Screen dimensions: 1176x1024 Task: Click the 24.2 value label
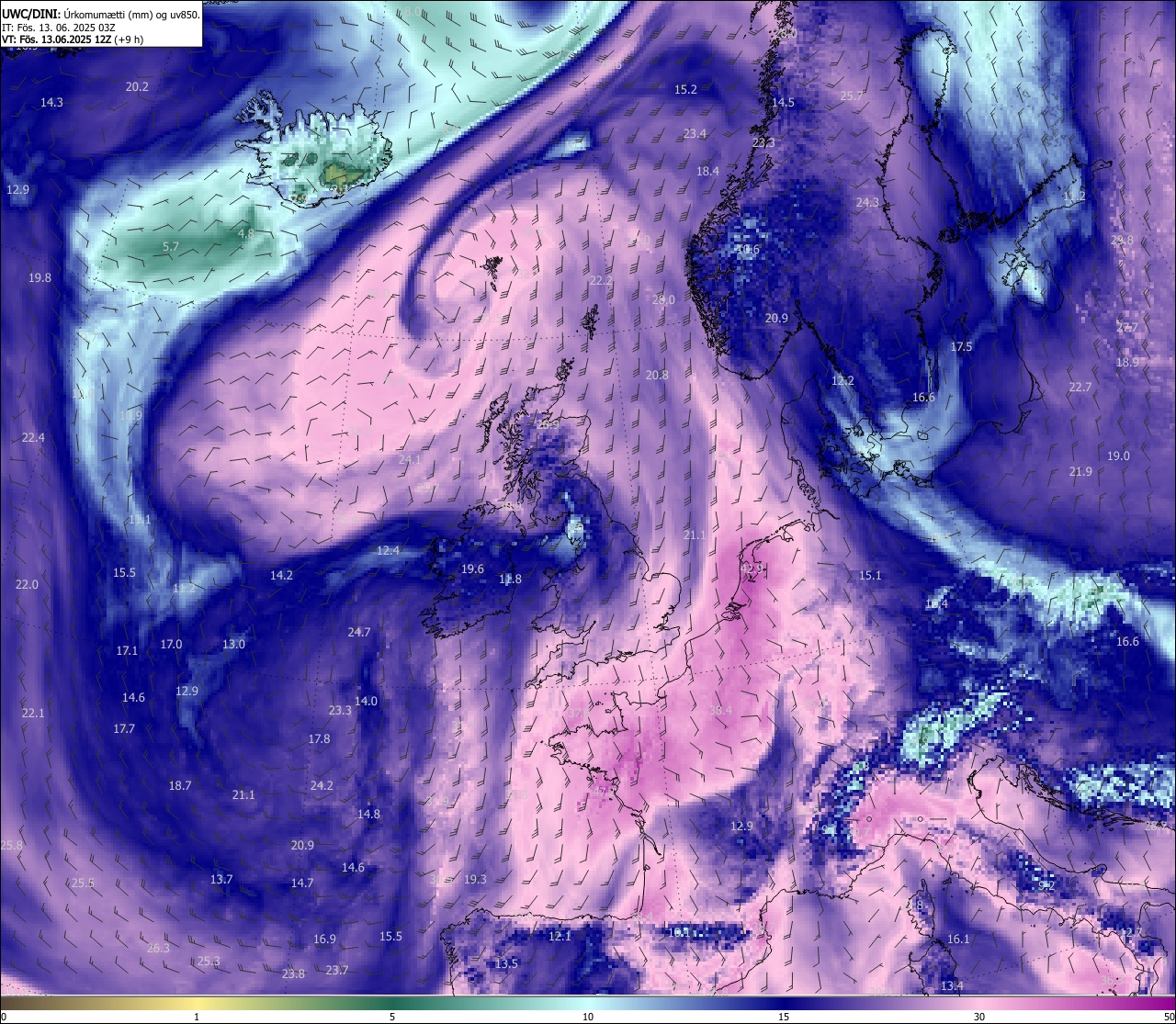pos(322,785)
